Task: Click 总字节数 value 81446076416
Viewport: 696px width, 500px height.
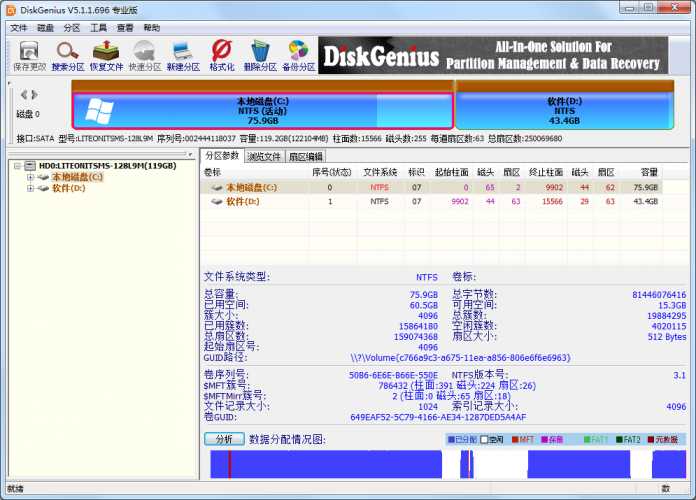Action: [659, 295]
